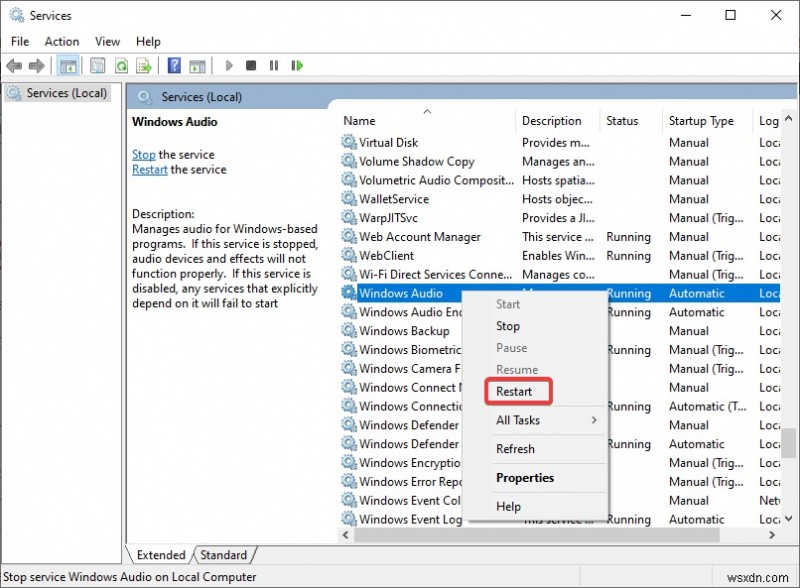Screen dimensions: 800x588
Task: Click the Refresh toolbar icon
Action: tap(121, 65)
